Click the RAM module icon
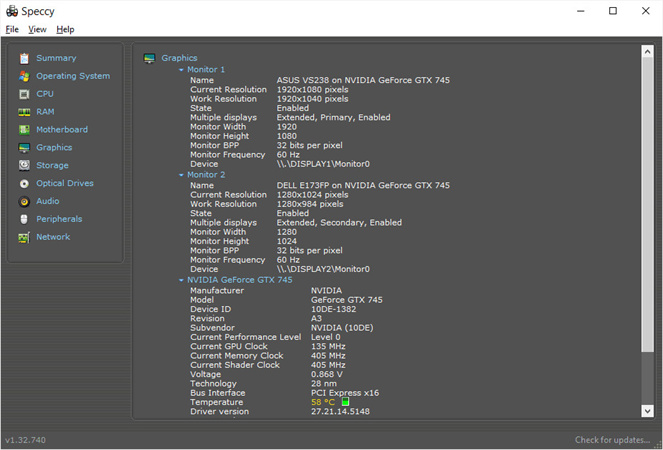 [x=24, y=112]
